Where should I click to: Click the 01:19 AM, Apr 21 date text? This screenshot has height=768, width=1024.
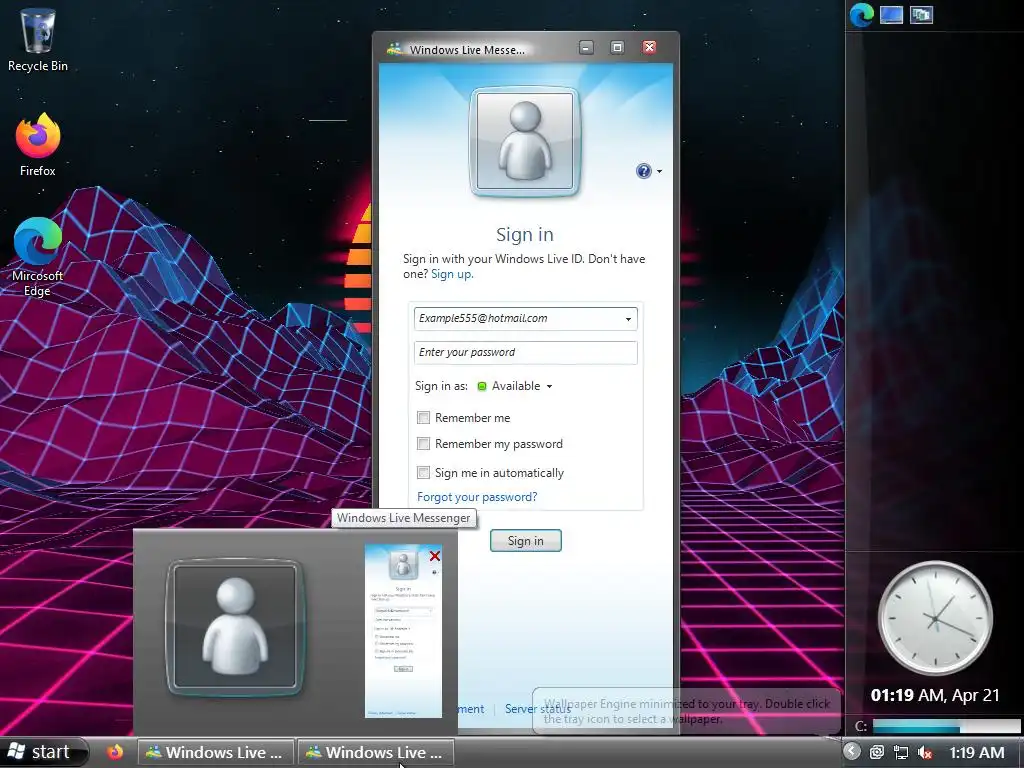pos(935,696)
